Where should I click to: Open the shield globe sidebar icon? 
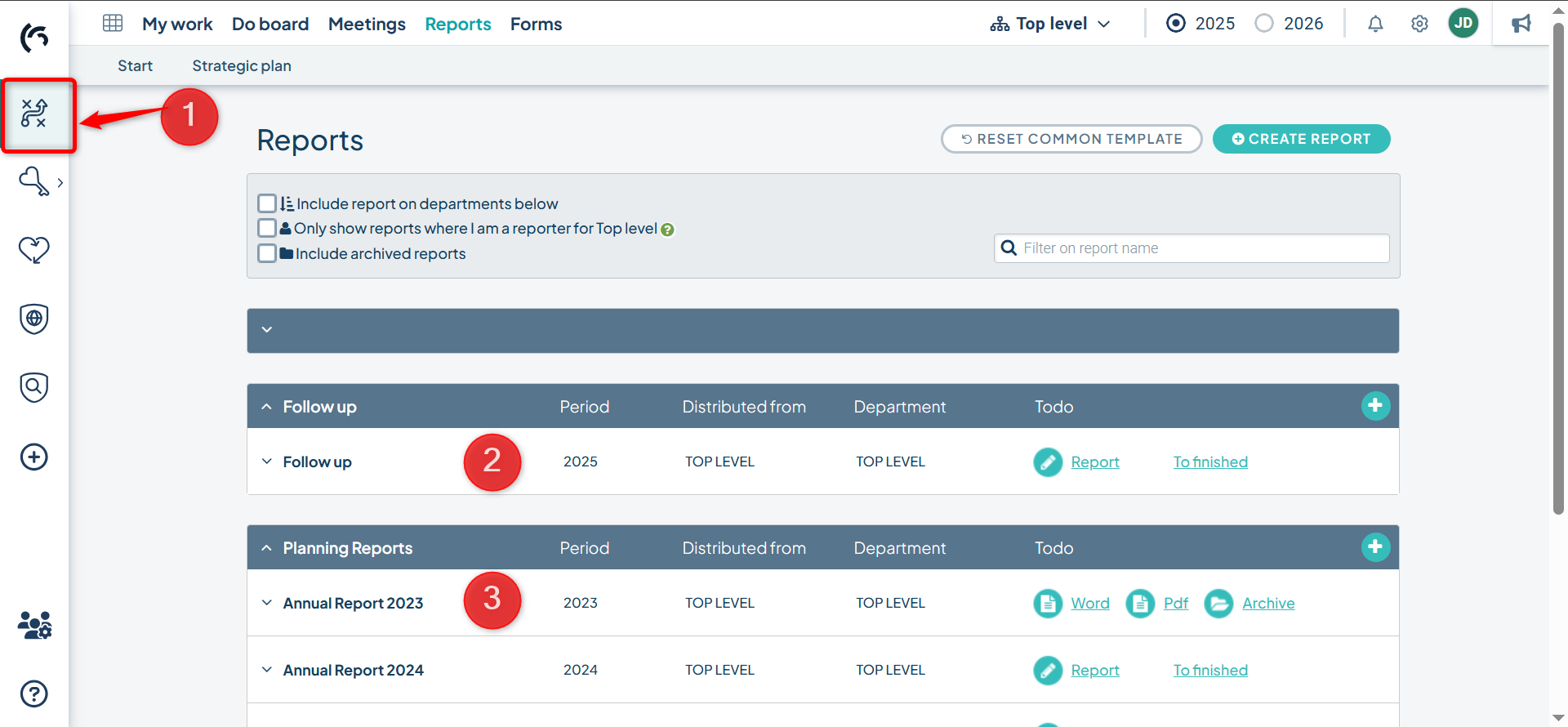tap(34, 319)
